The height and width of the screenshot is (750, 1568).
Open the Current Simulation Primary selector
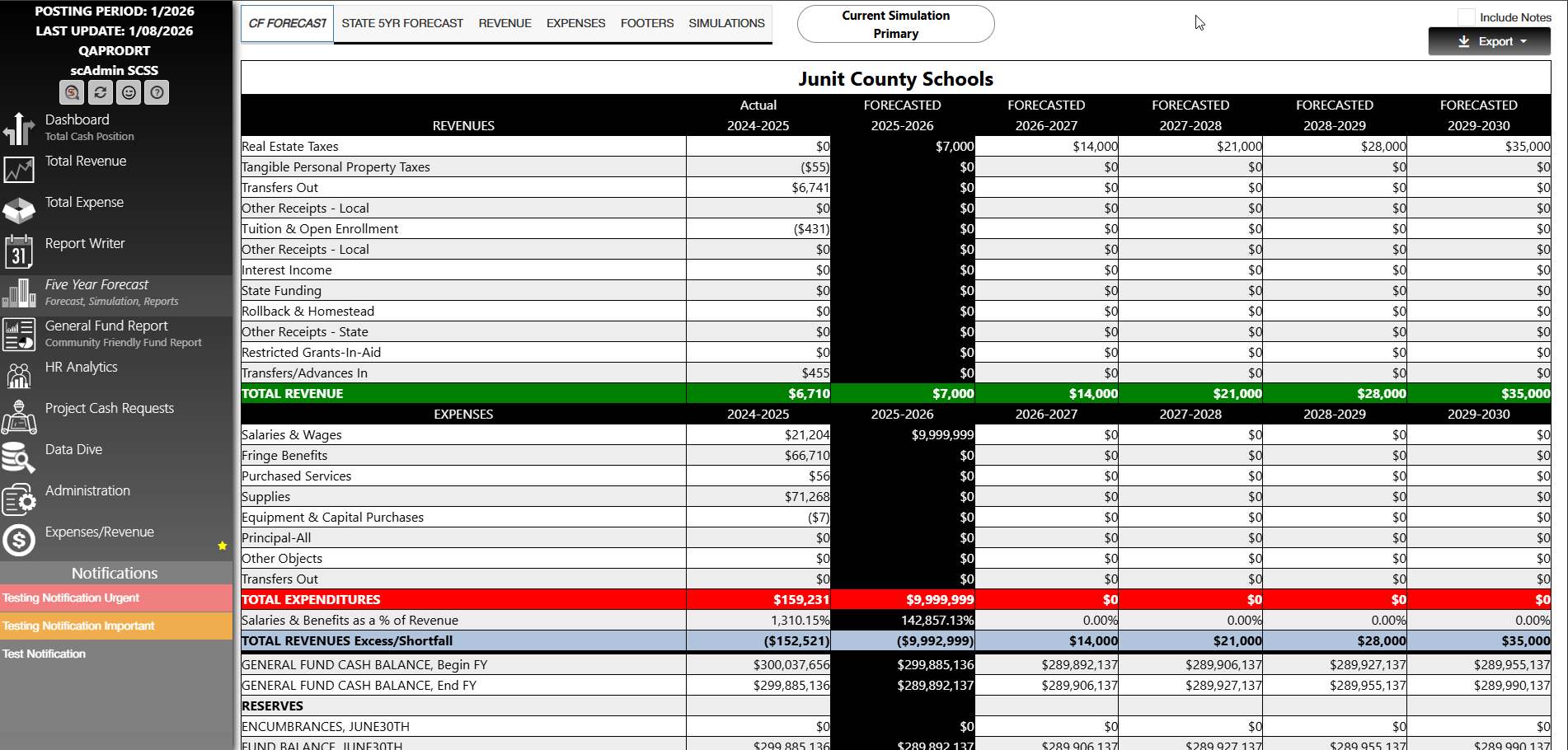coord(895,24)
